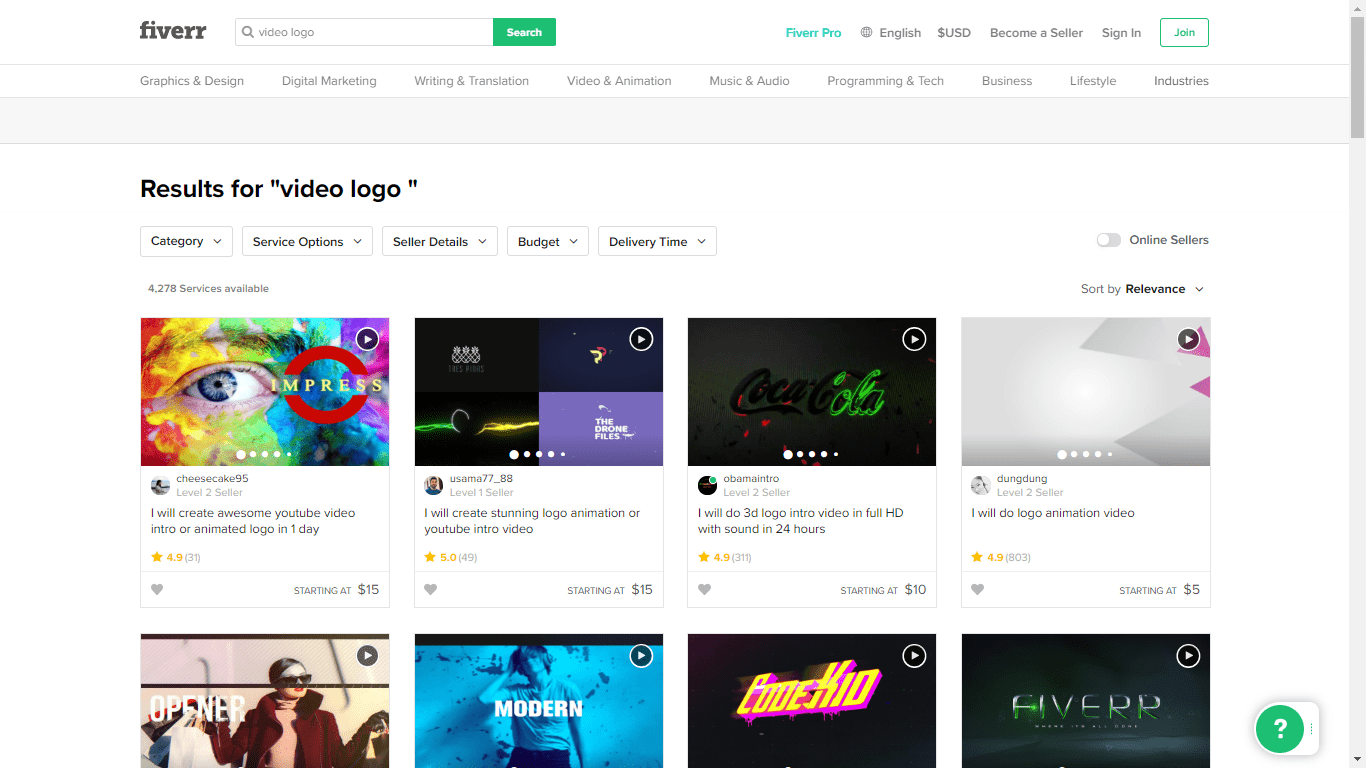1366x768 pixels.
Task: Open Industries category menu
Action: [x=1181, y=81]
